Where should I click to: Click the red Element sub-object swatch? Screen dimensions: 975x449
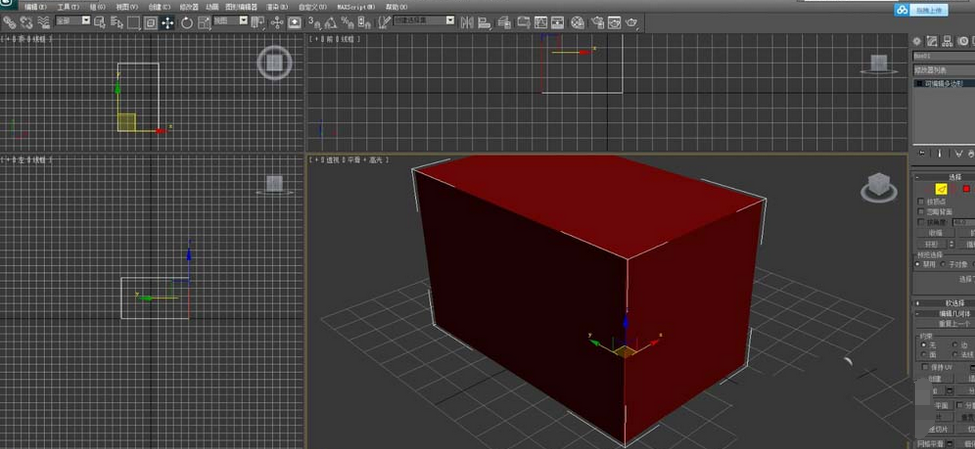click(967, 188)
